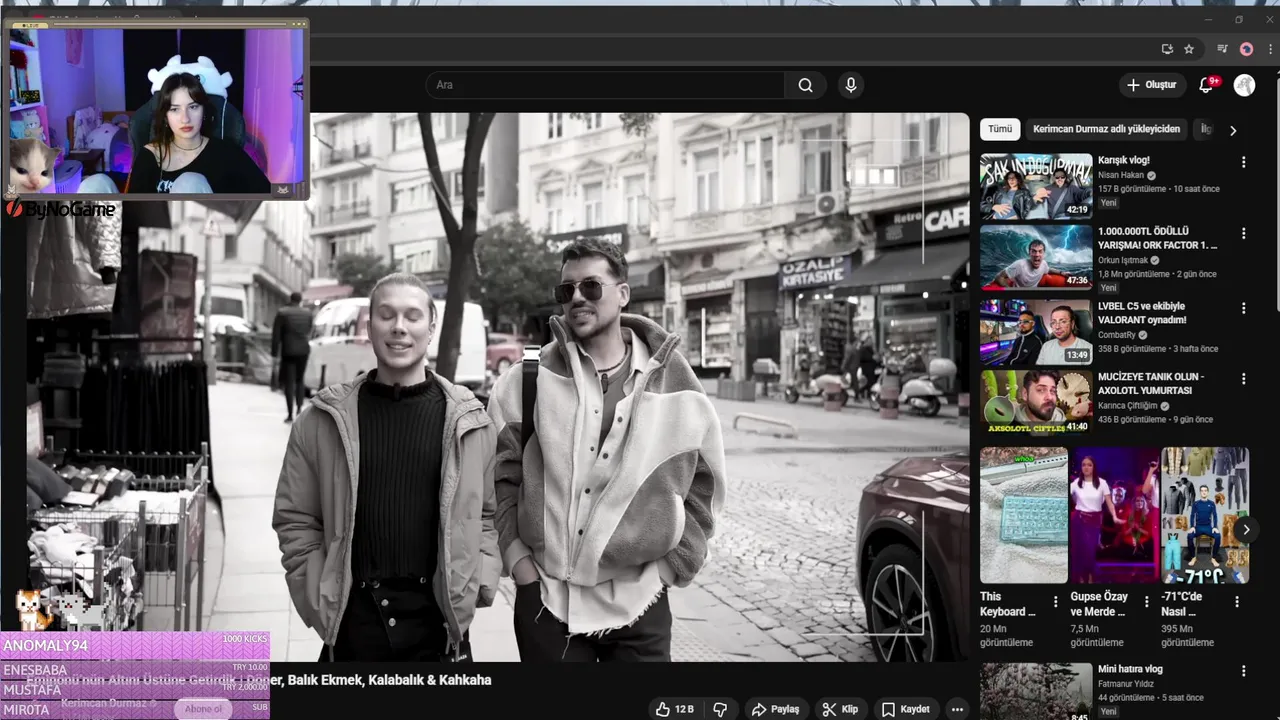Open options for '1.000.000TL ÖDÜLLÜ YARIŞMA' video
Image resolution: width=1280 pixels, height=720 pixels.
tap(1244, 233)
